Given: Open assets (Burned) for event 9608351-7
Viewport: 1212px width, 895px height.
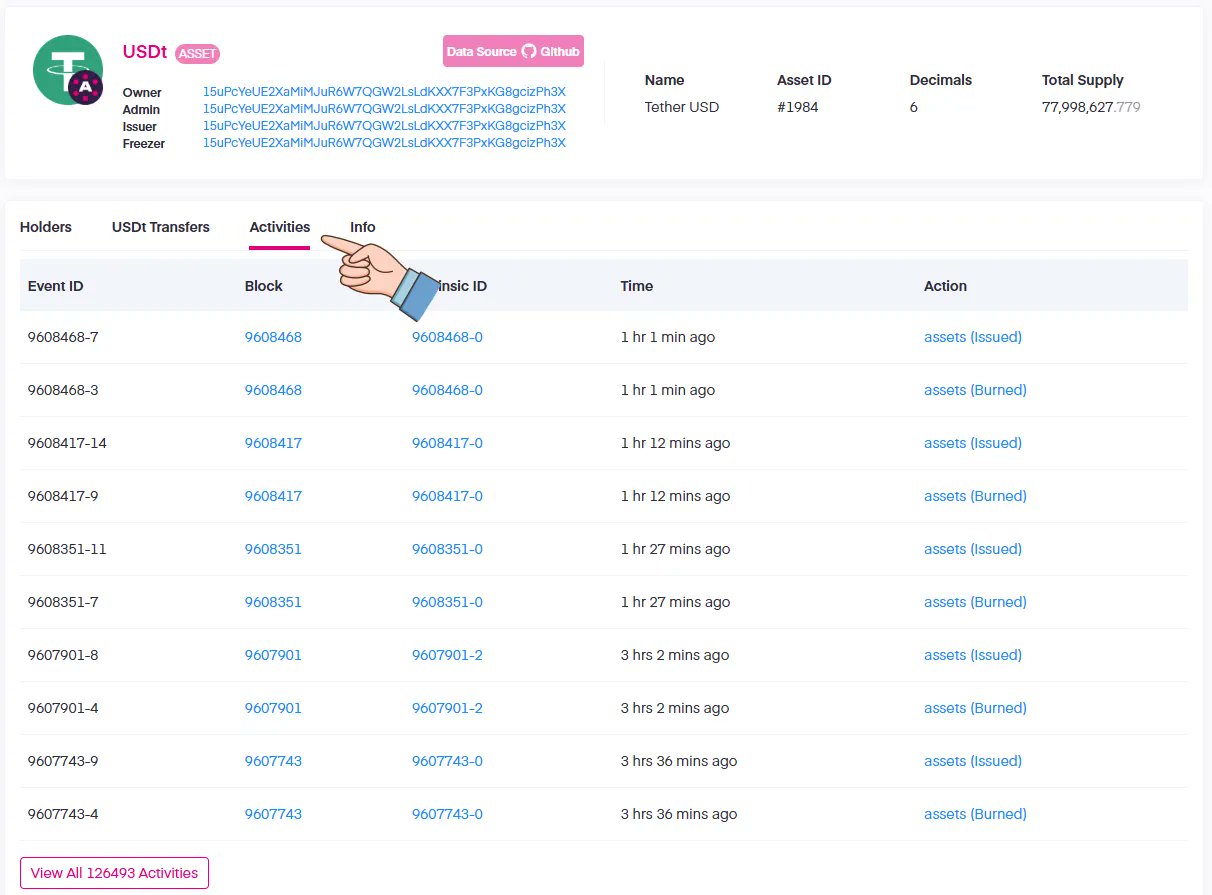Looking at the screenshot, I should coord(975,602).
